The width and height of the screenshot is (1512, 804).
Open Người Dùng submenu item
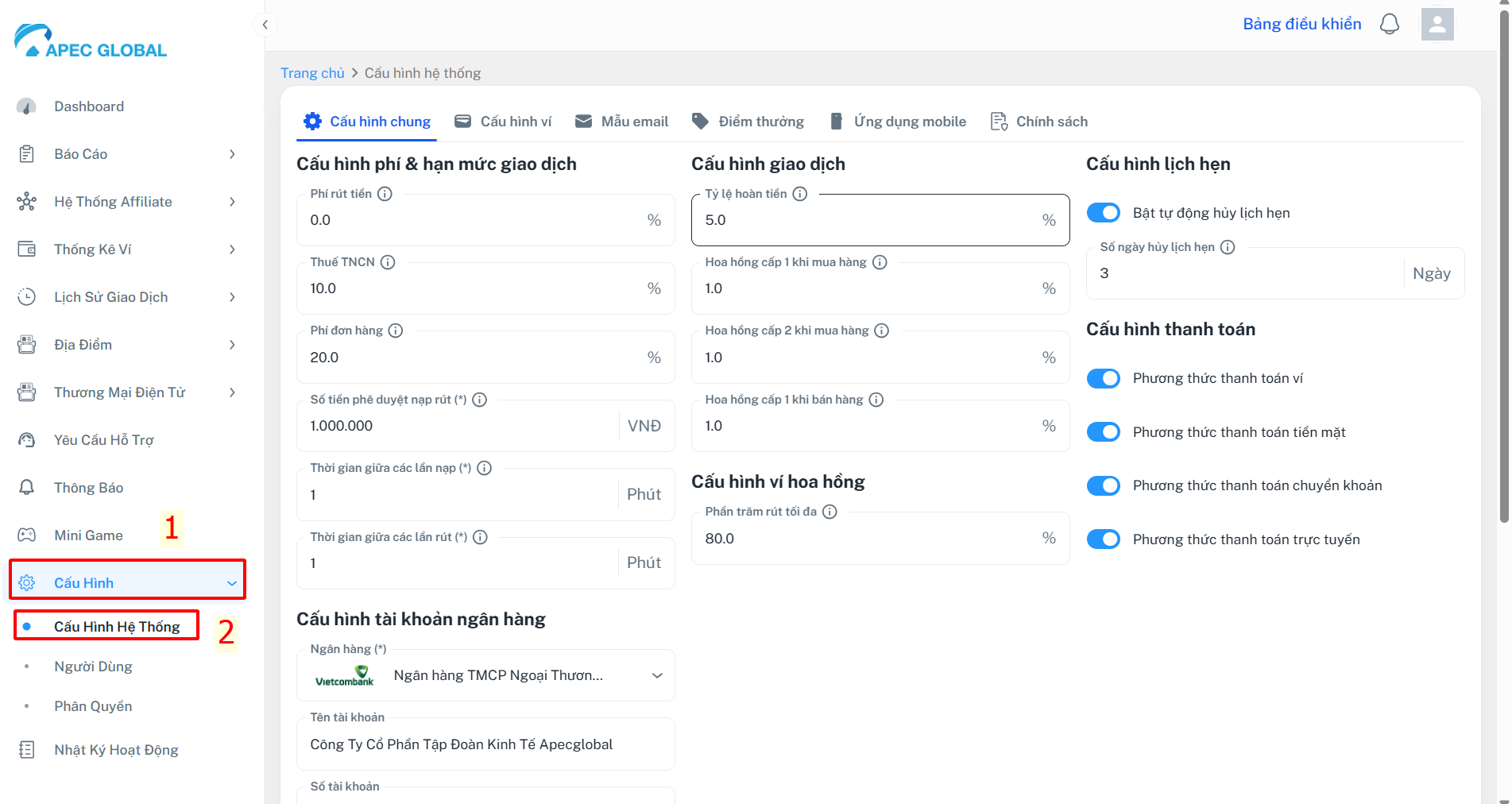(x=93, y=667)
